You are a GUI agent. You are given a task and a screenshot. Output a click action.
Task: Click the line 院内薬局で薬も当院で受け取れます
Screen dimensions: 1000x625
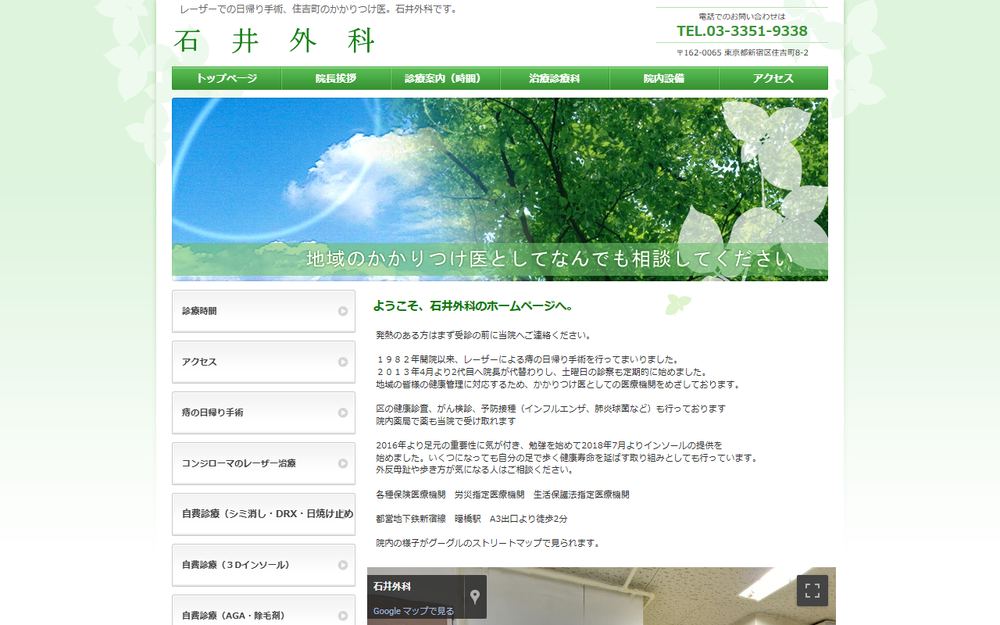445,422
